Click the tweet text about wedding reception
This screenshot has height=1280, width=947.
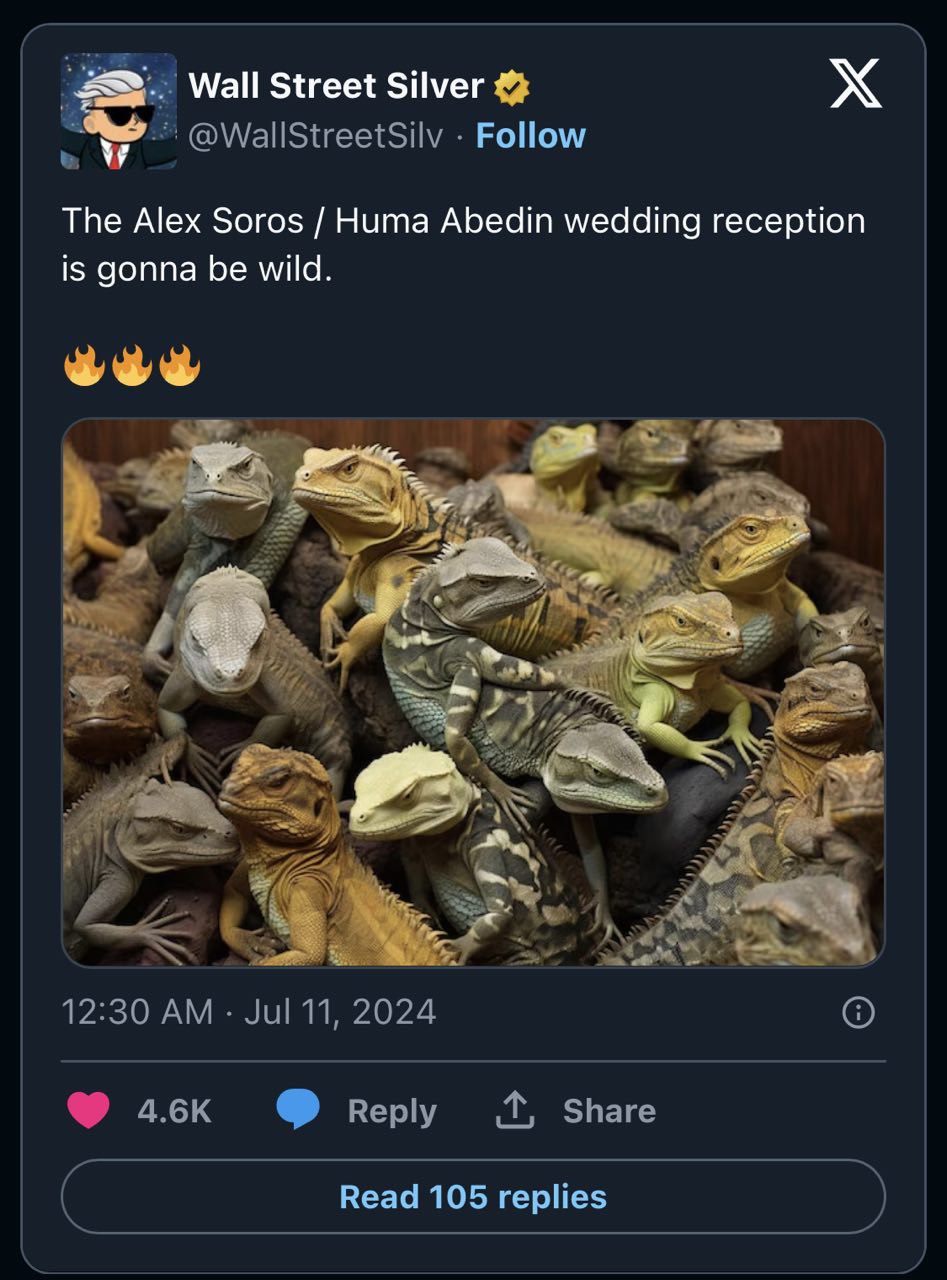coord(464,244)
